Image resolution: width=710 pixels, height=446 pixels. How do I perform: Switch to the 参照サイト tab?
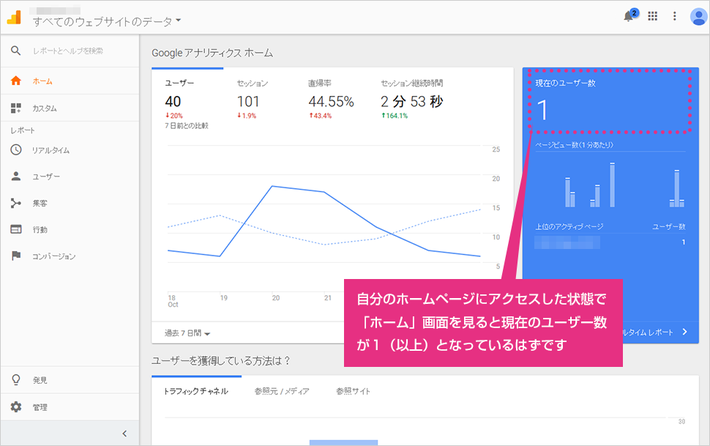(x=353, y=391)
